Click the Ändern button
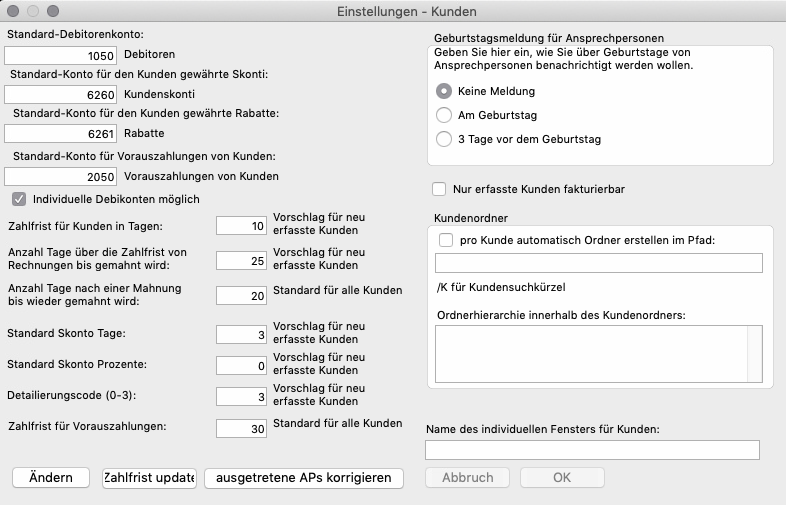 tap(51, 477)
